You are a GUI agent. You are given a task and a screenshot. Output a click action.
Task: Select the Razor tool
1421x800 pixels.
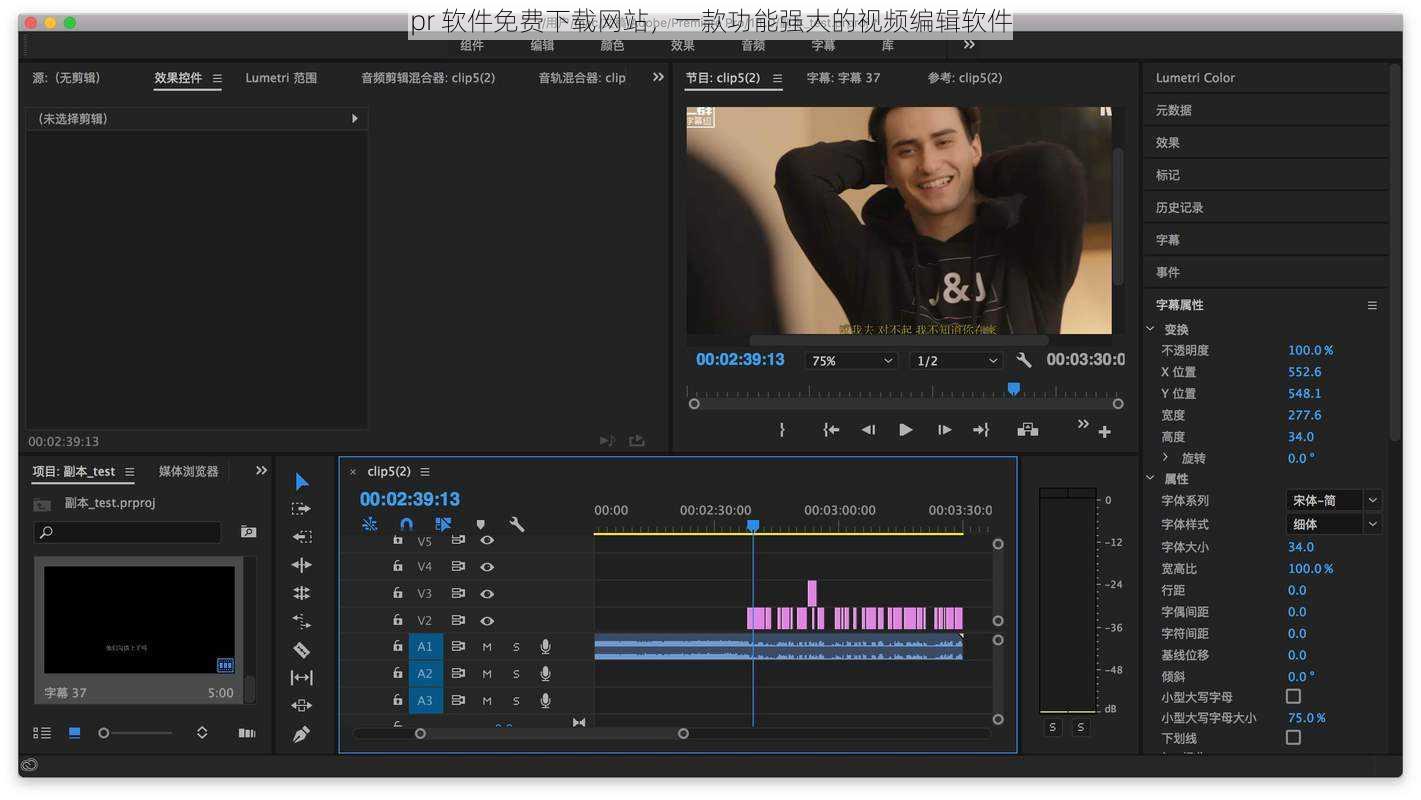[x=301, y=649]
